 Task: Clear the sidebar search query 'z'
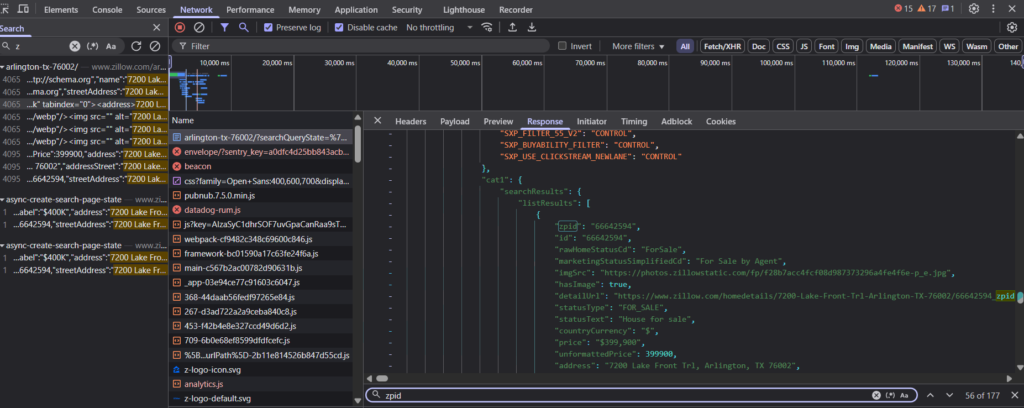pyautogui.click(x=74, y=46)
